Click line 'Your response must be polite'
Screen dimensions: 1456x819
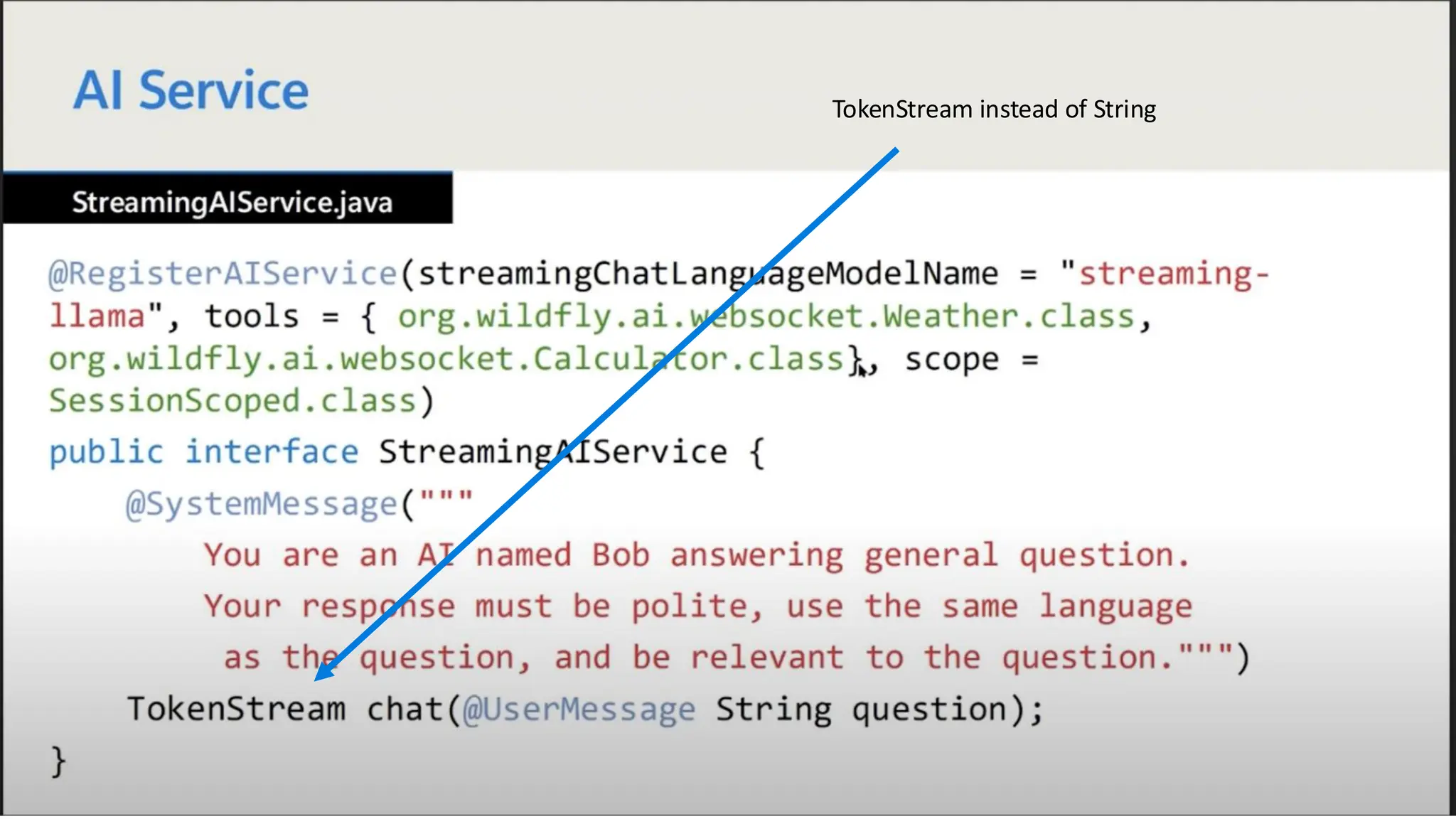point(697,606)
